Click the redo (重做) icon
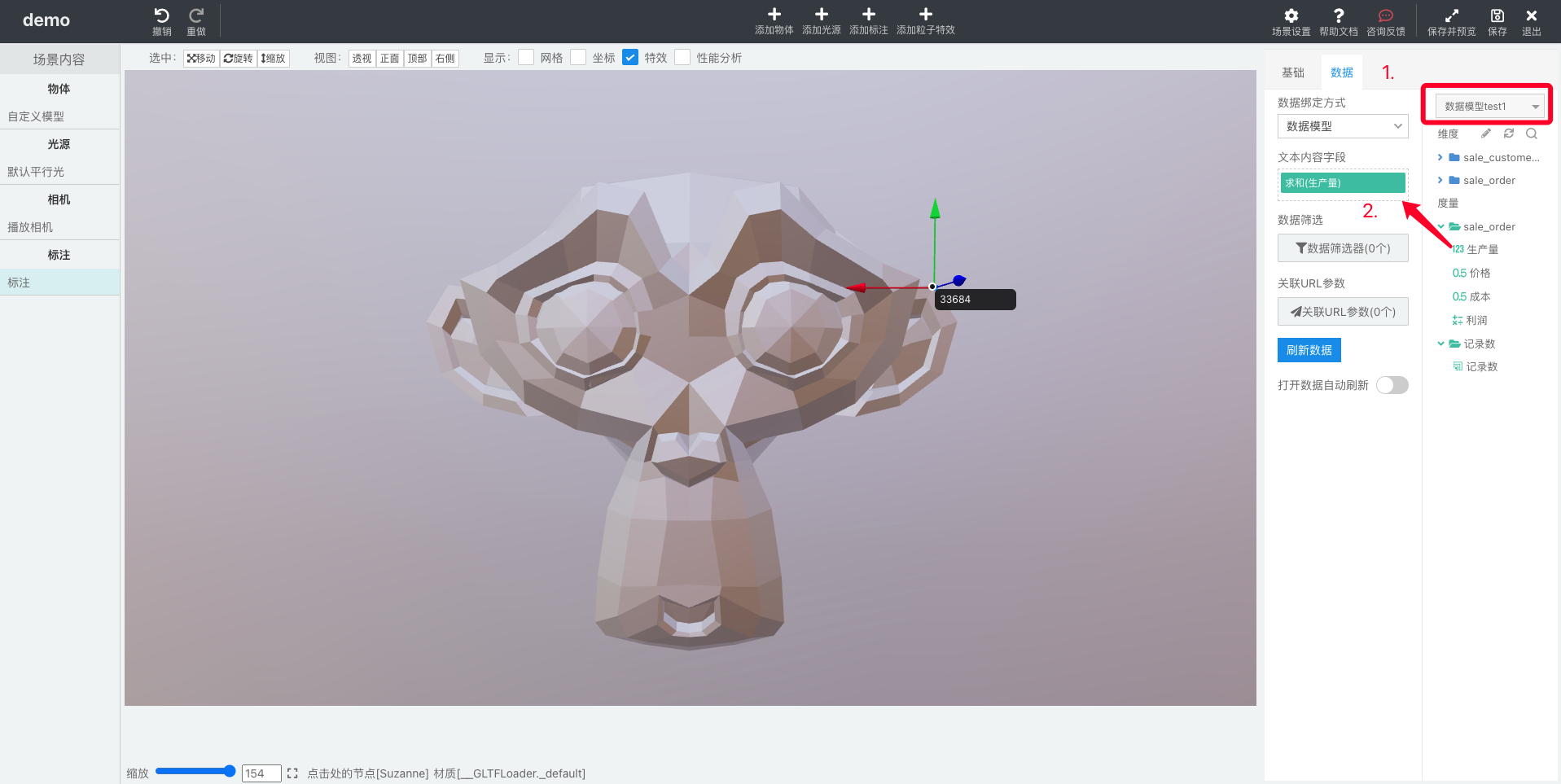The image size is (1561, 784). tap(196, 15)
